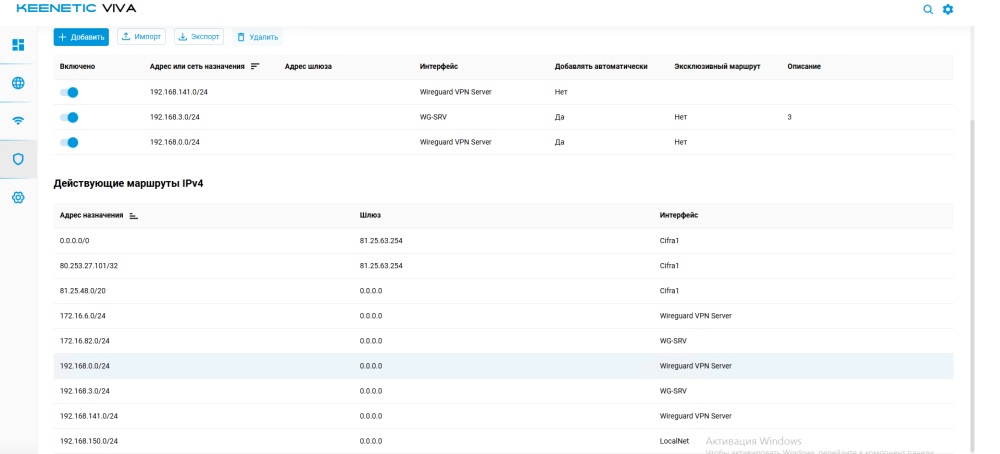Click the Импорт button
The image size is (1000, 454).
click(141, 37)
